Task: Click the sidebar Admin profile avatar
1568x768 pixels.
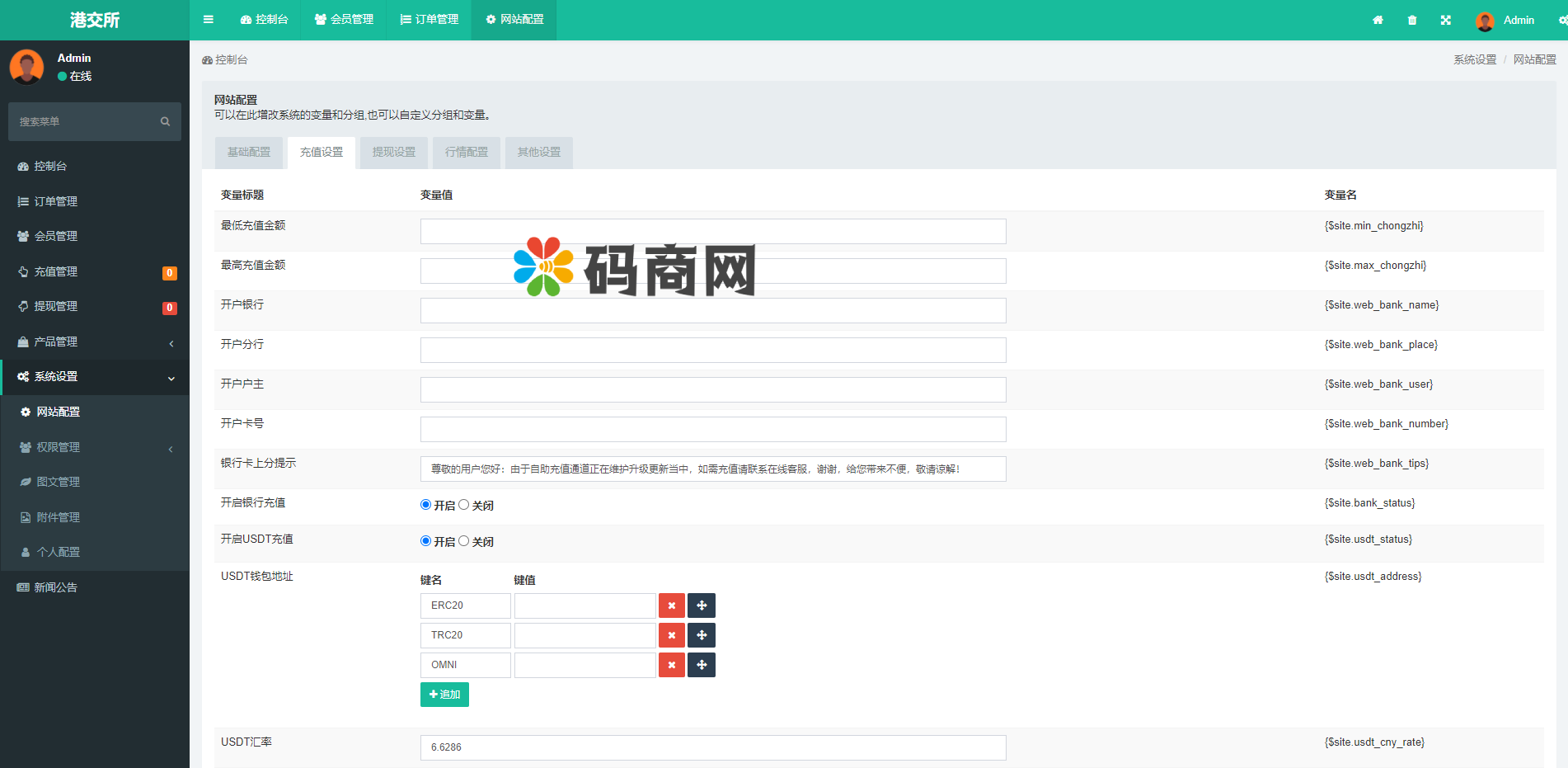Action: point(26,67)
